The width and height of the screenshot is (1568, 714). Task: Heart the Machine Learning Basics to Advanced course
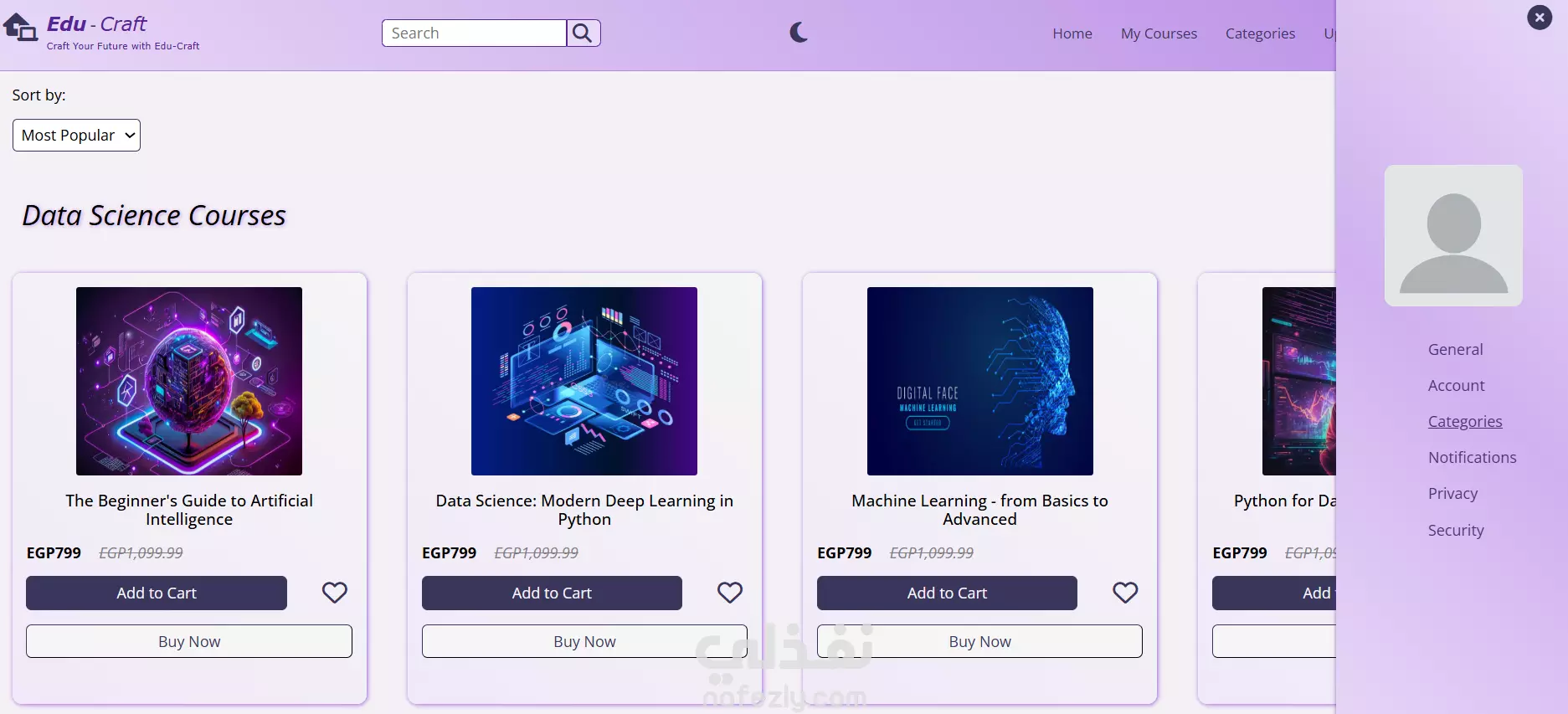click(1125, 593)
